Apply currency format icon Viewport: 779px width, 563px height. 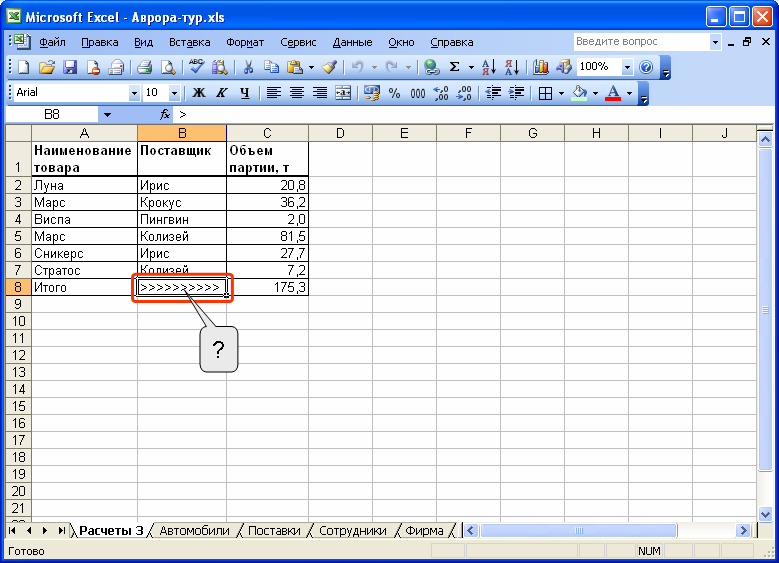click(371, 92)
